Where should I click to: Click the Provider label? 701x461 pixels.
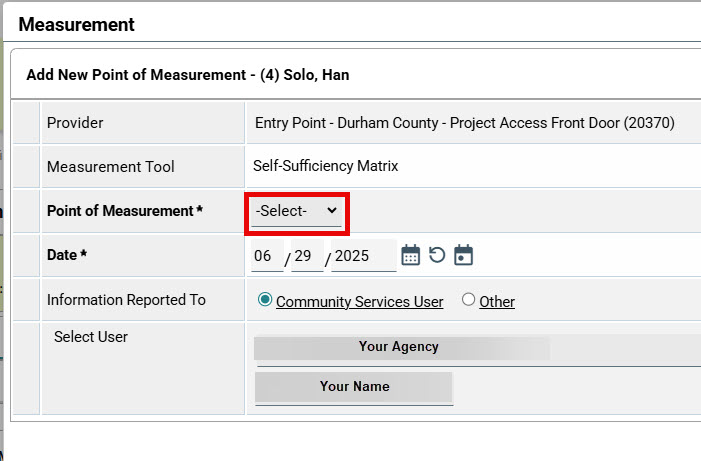click(75, 123)
